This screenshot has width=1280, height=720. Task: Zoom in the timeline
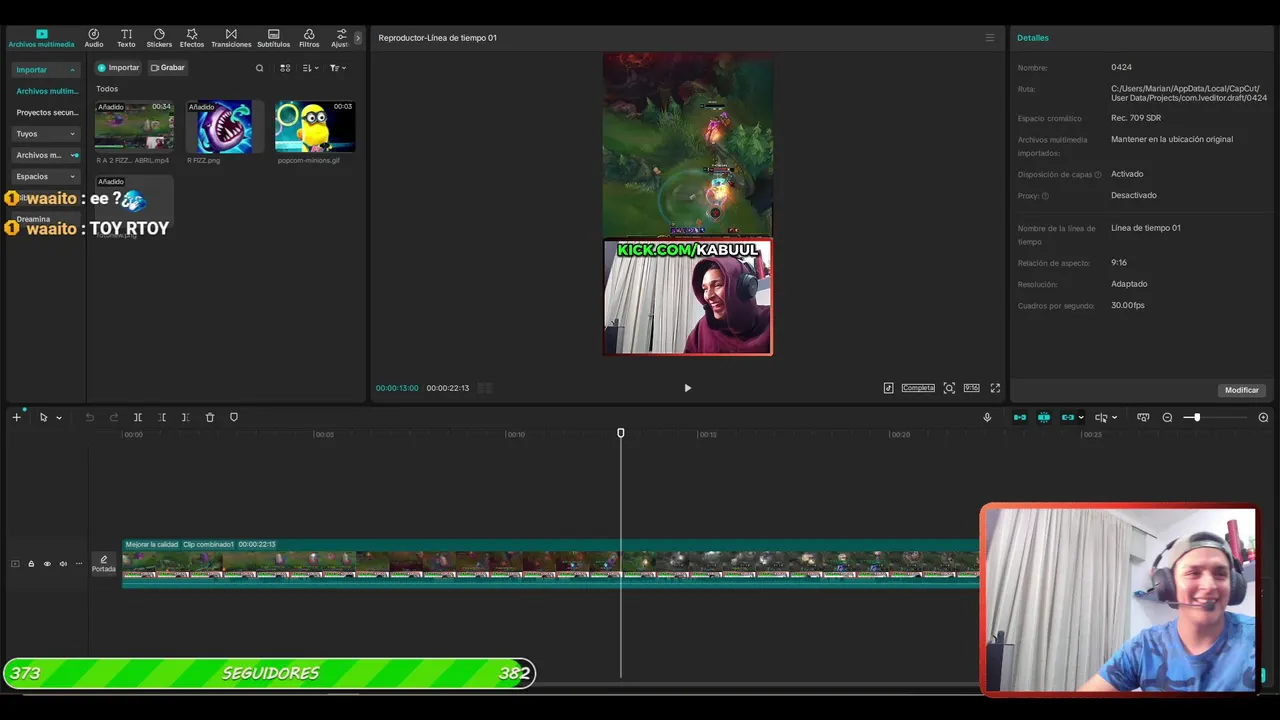pyautogui.click(x=1263, y=417)
